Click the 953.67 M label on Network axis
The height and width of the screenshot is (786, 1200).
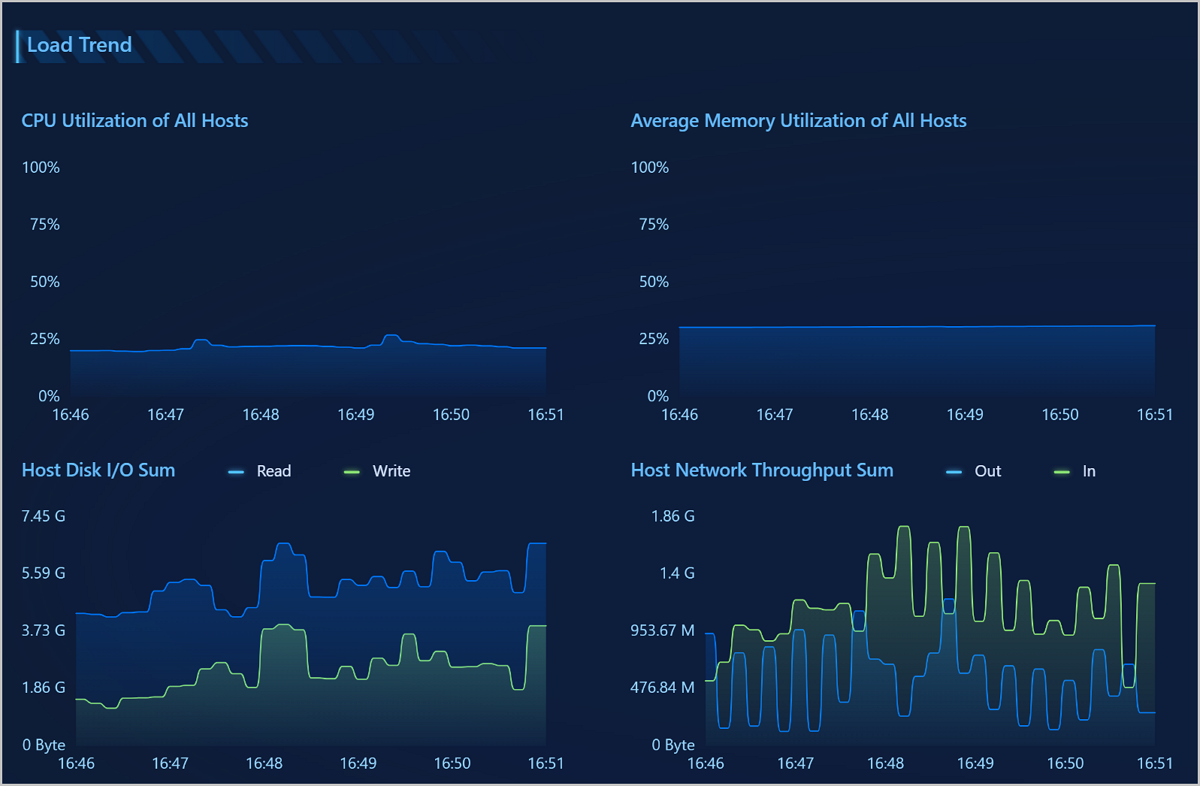pos(662,631)
